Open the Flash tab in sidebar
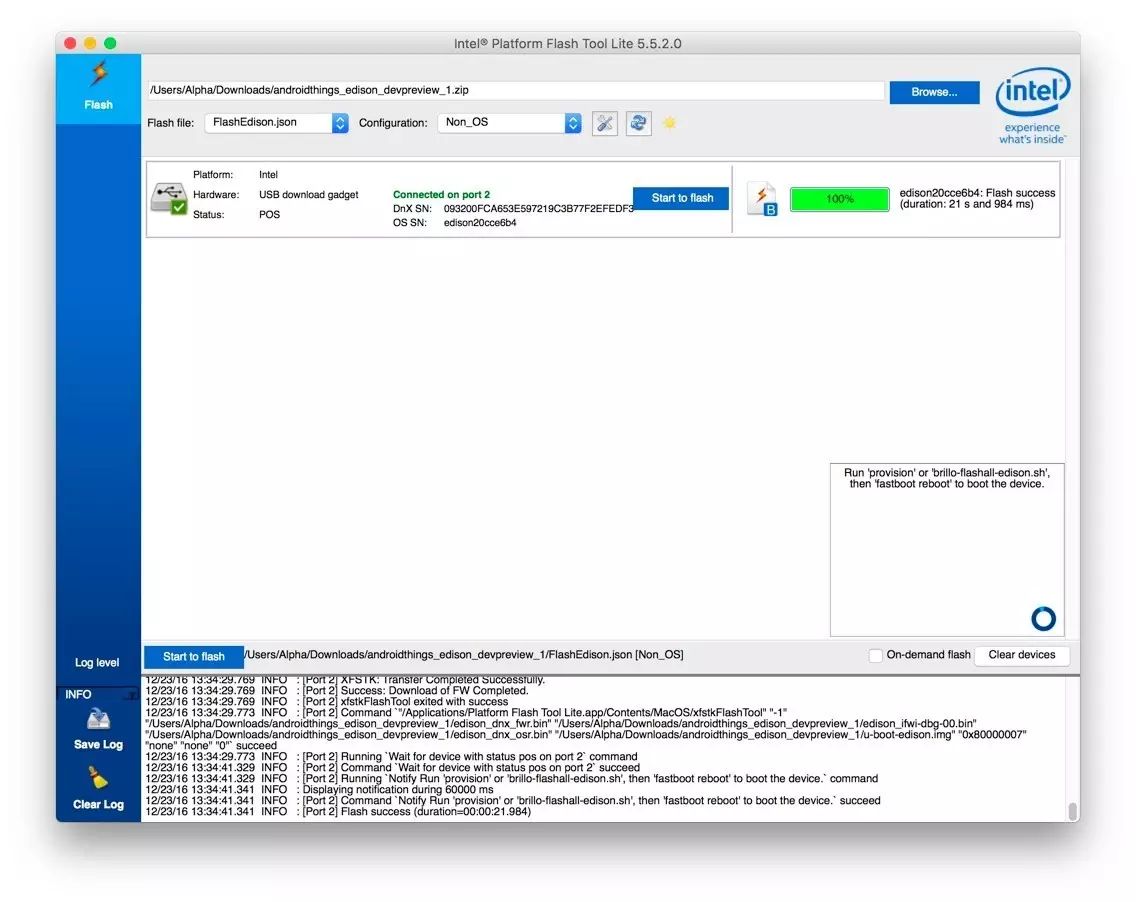Image resolution: width=1136 pixels, height=902 pixels. click(x=99, y=88)
